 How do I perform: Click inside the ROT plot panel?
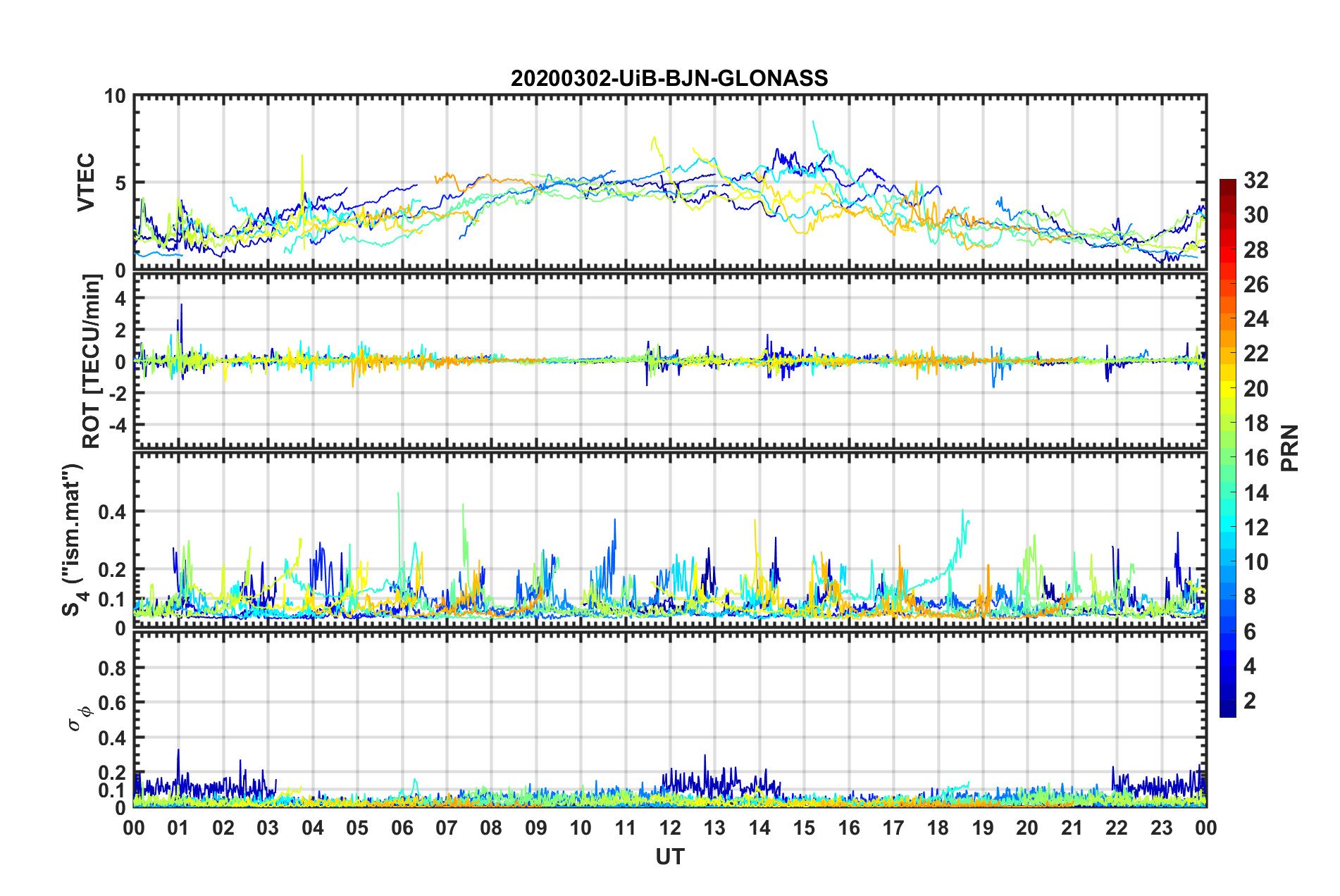[670, 361]
